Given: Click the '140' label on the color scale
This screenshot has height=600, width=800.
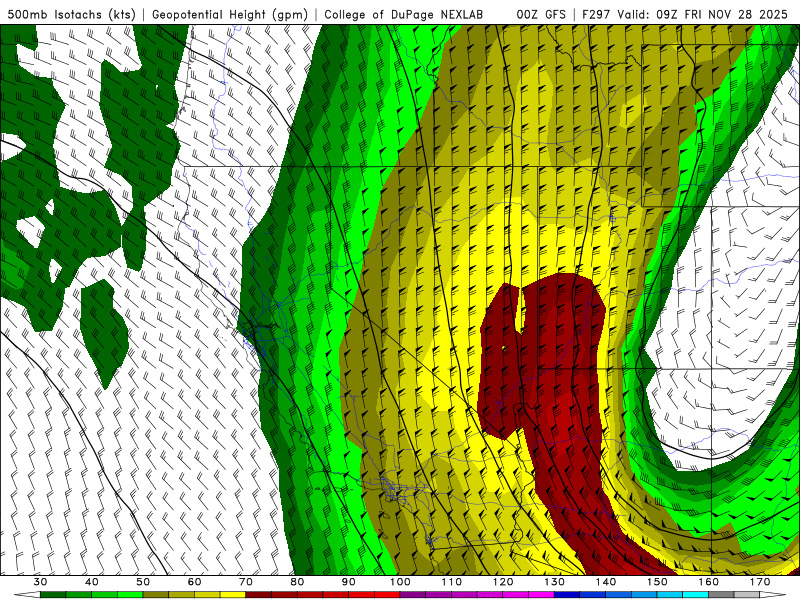Looking at the screenshot, I should [x=606, y=582].
